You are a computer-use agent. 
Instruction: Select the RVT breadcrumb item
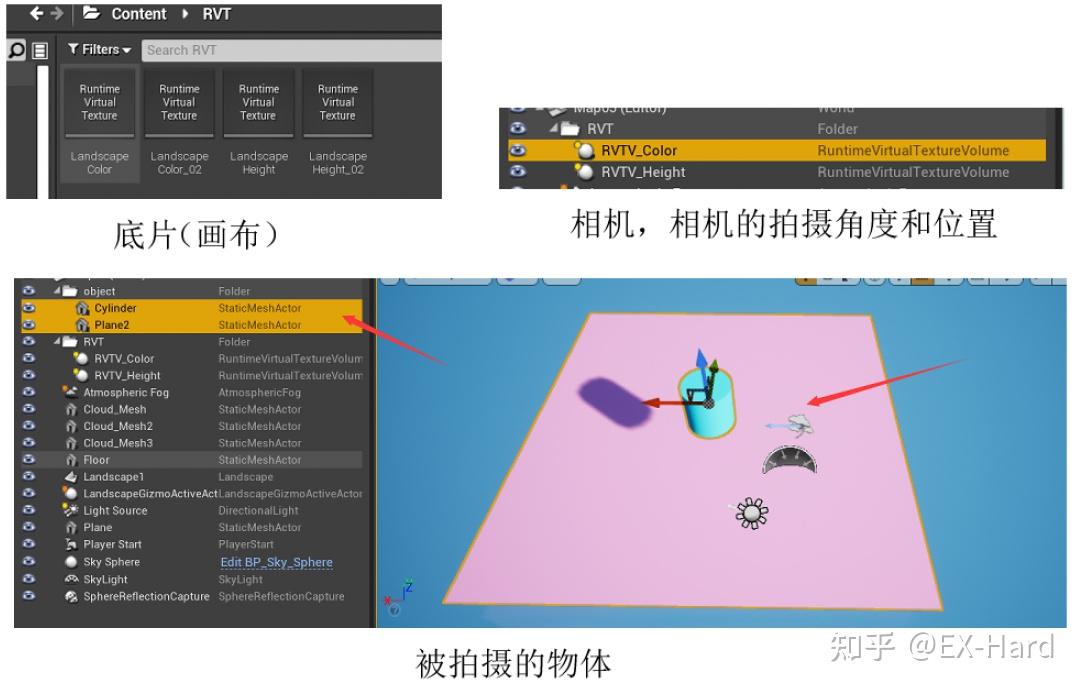[216, 14]
